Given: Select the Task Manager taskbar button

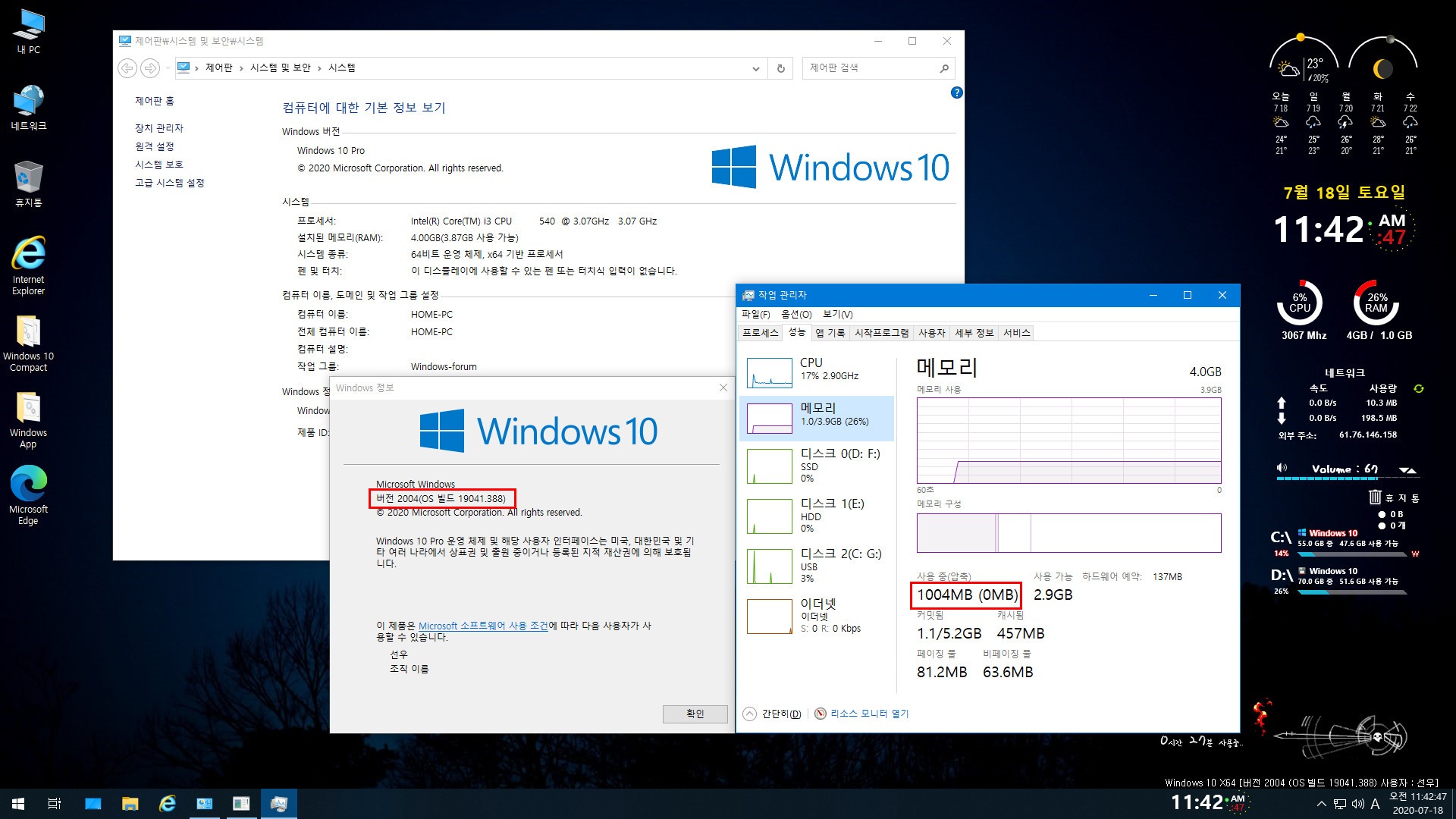Looking at the screenshot, I should (278, 804).
